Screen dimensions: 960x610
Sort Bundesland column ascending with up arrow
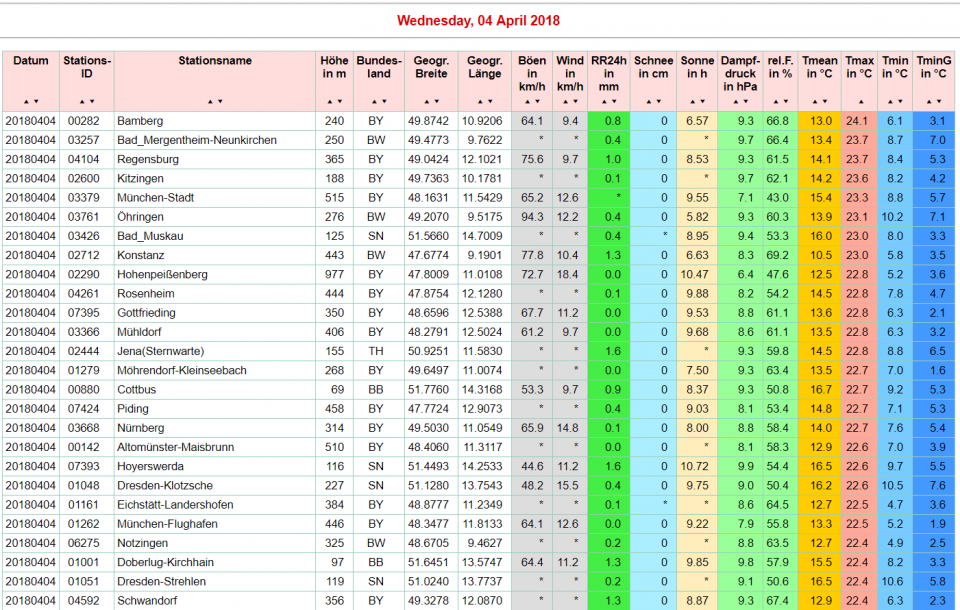[x=374, y=101]
